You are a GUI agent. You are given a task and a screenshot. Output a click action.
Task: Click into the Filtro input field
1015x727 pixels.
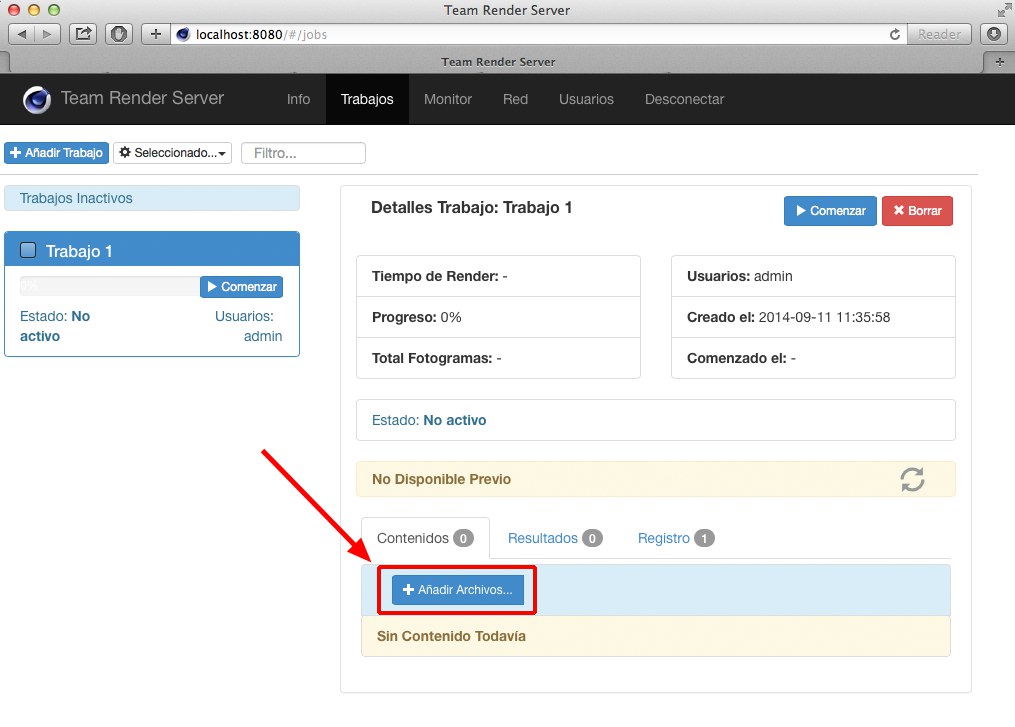pyautogui.click(x=303, y=153)
